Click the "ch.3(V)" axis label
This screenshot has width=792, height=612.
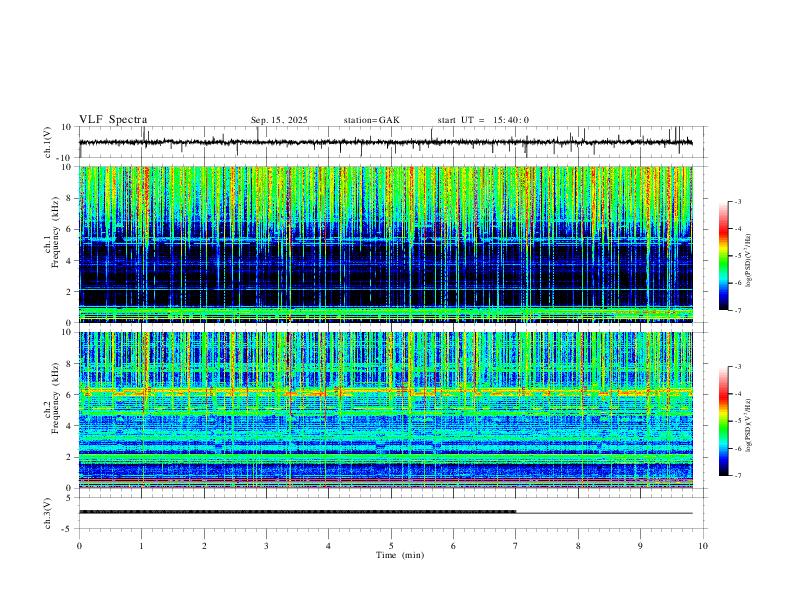(x=48, y=513)
